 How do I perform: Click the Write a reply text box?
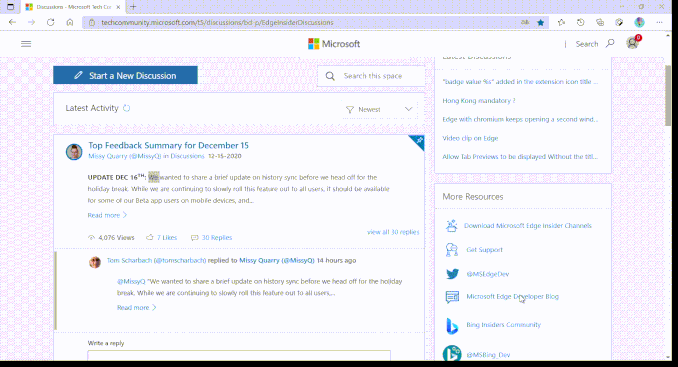[239, 355]
